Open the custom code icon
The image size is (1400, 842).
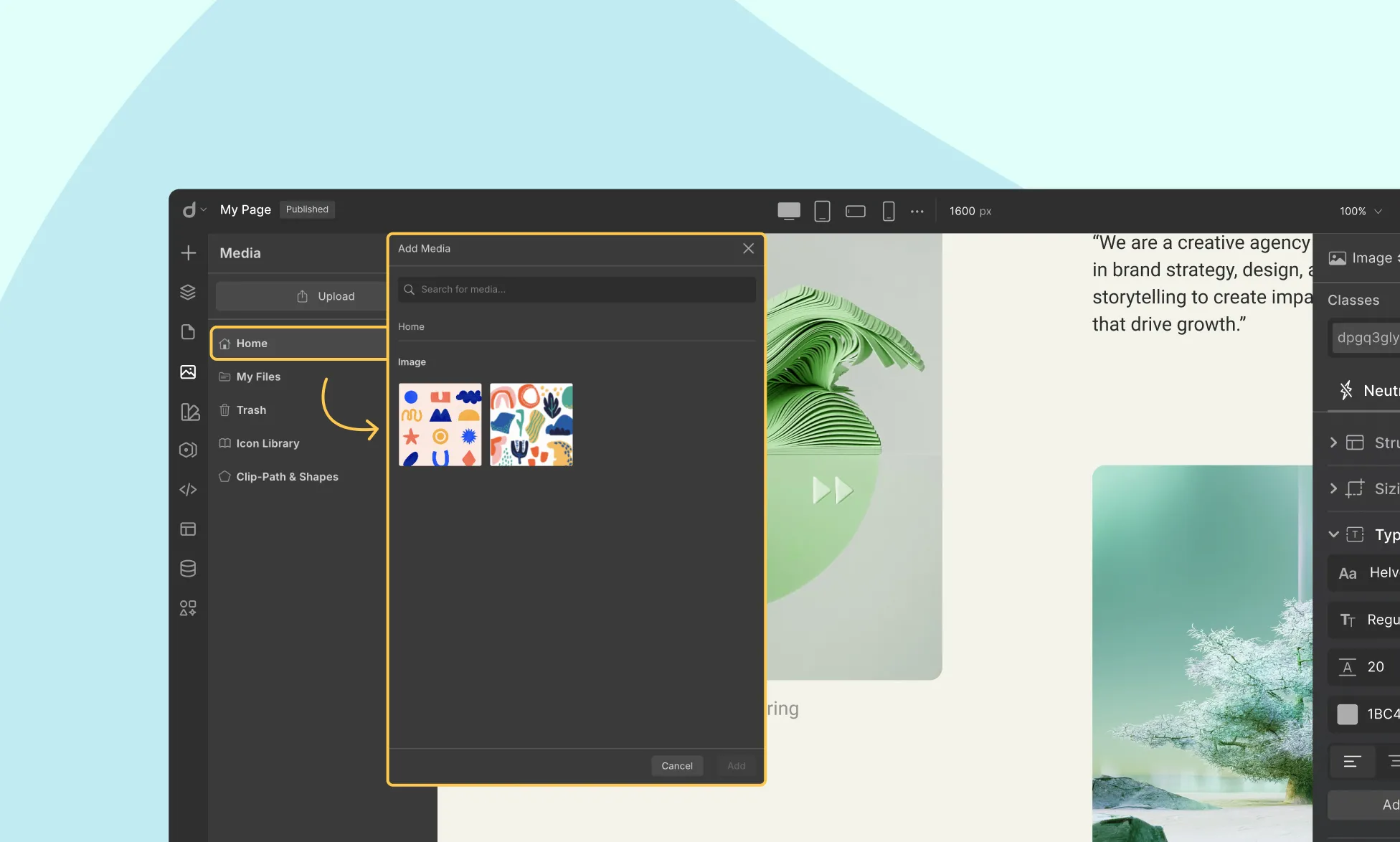[x=188, y=490]
